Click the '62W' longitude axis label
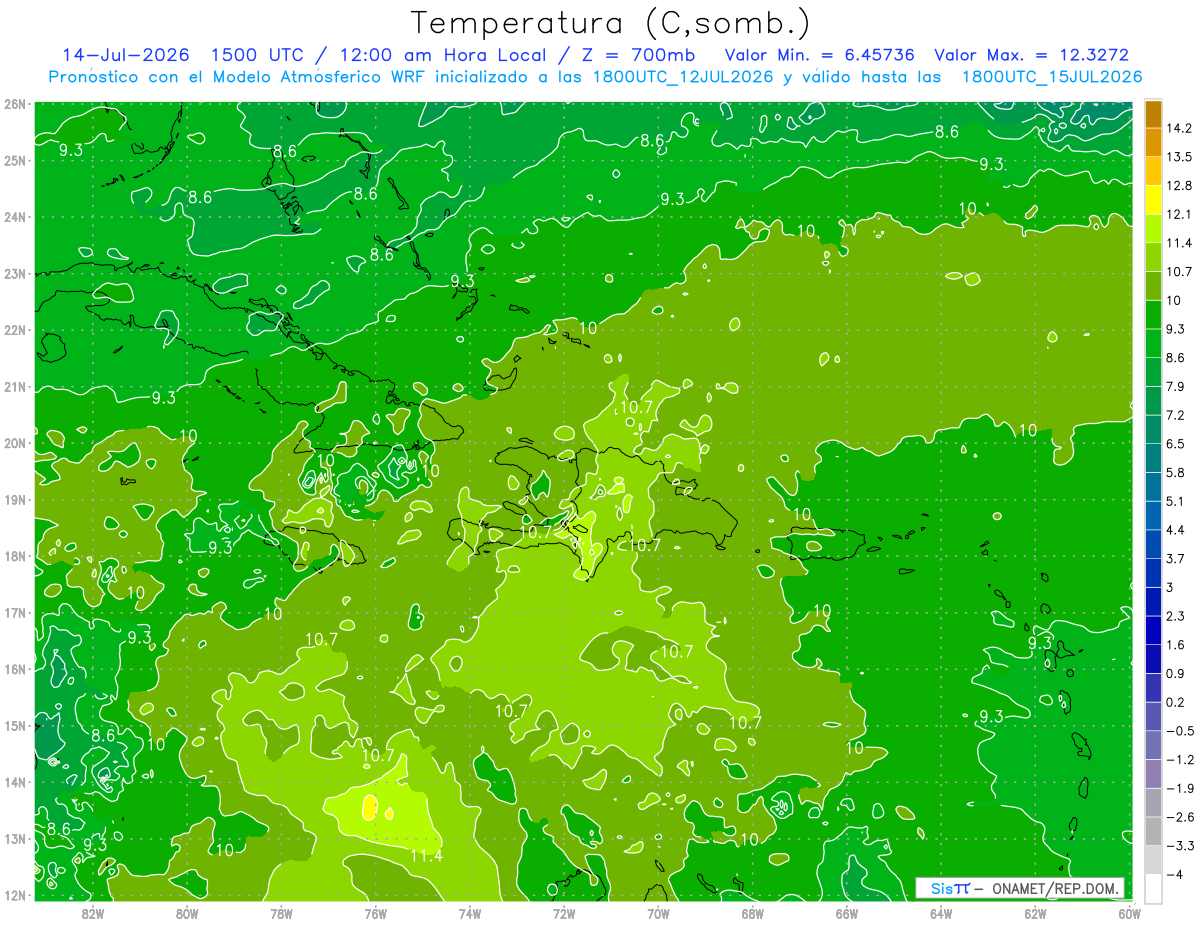This screenshot has width=1200, height=927. point(1035,912)
